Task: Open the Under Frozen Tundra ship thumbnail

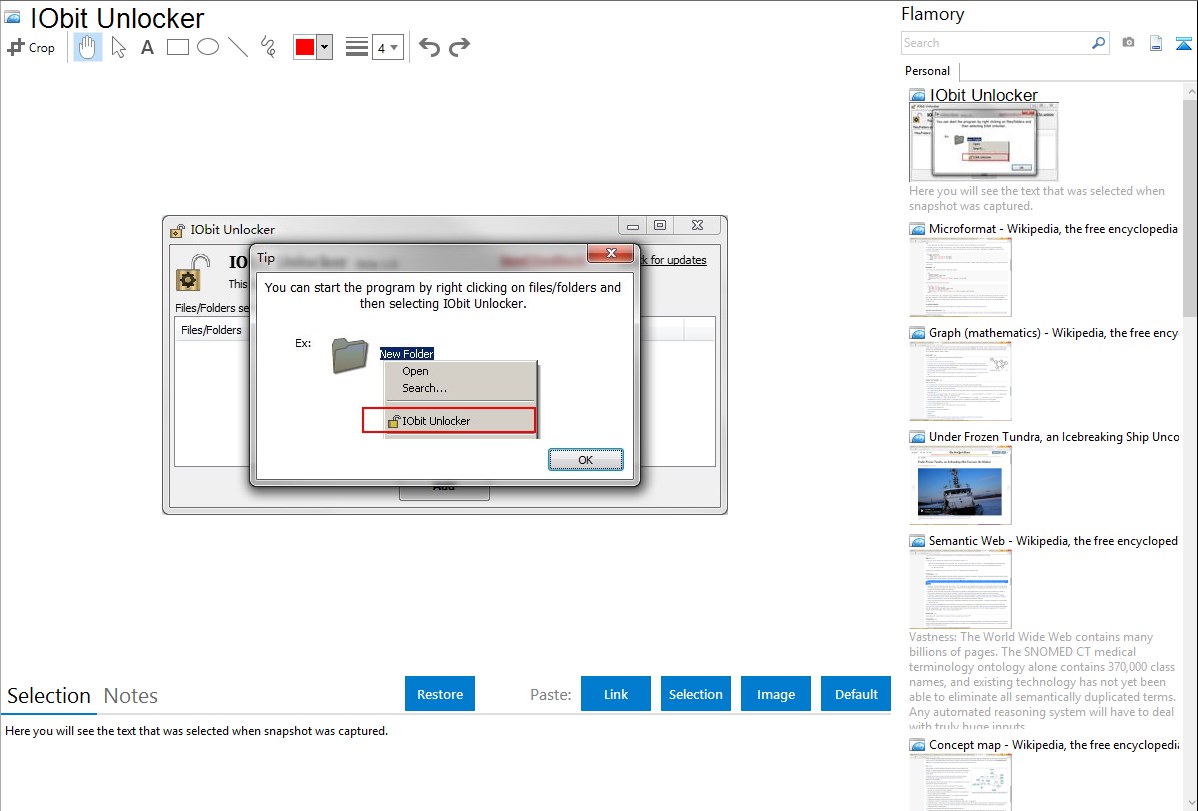Action: (x=960, y=485)
